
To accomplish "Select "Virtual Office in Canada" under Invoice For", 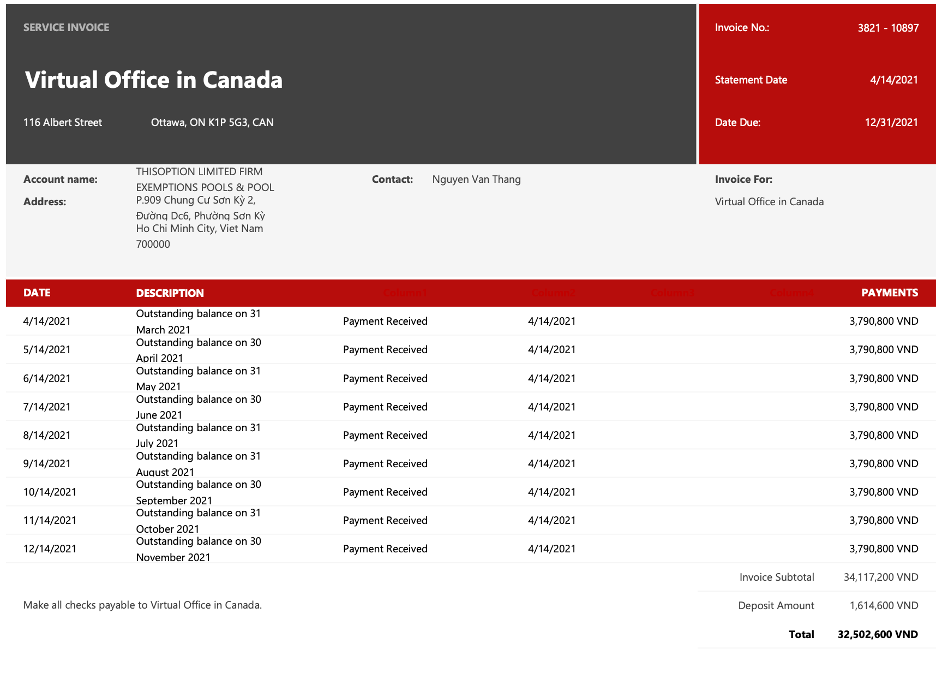I will click(x=769, y=202).
